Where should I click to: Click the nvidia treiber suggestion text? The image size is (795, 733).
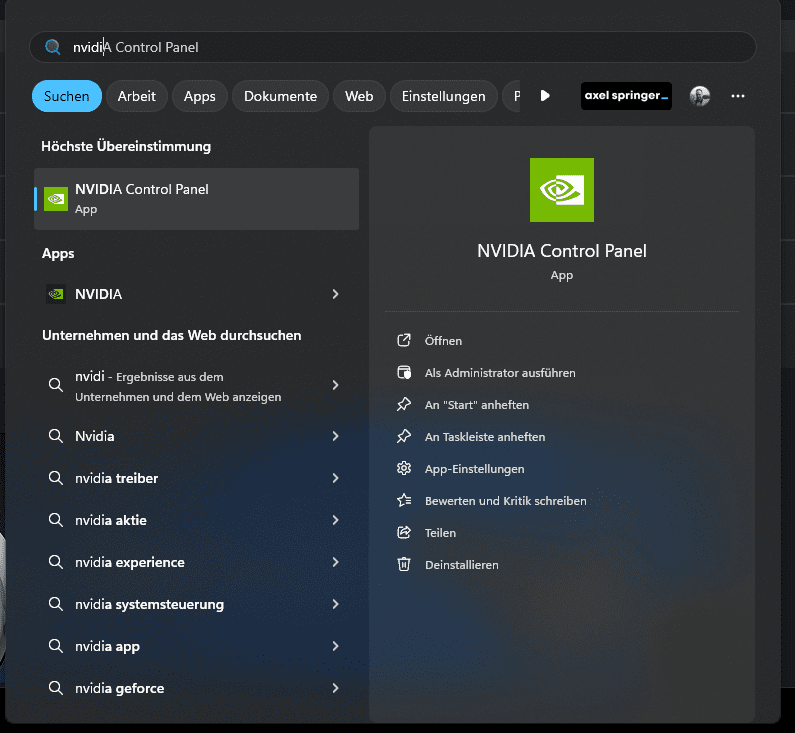click(x=117, y=478)
